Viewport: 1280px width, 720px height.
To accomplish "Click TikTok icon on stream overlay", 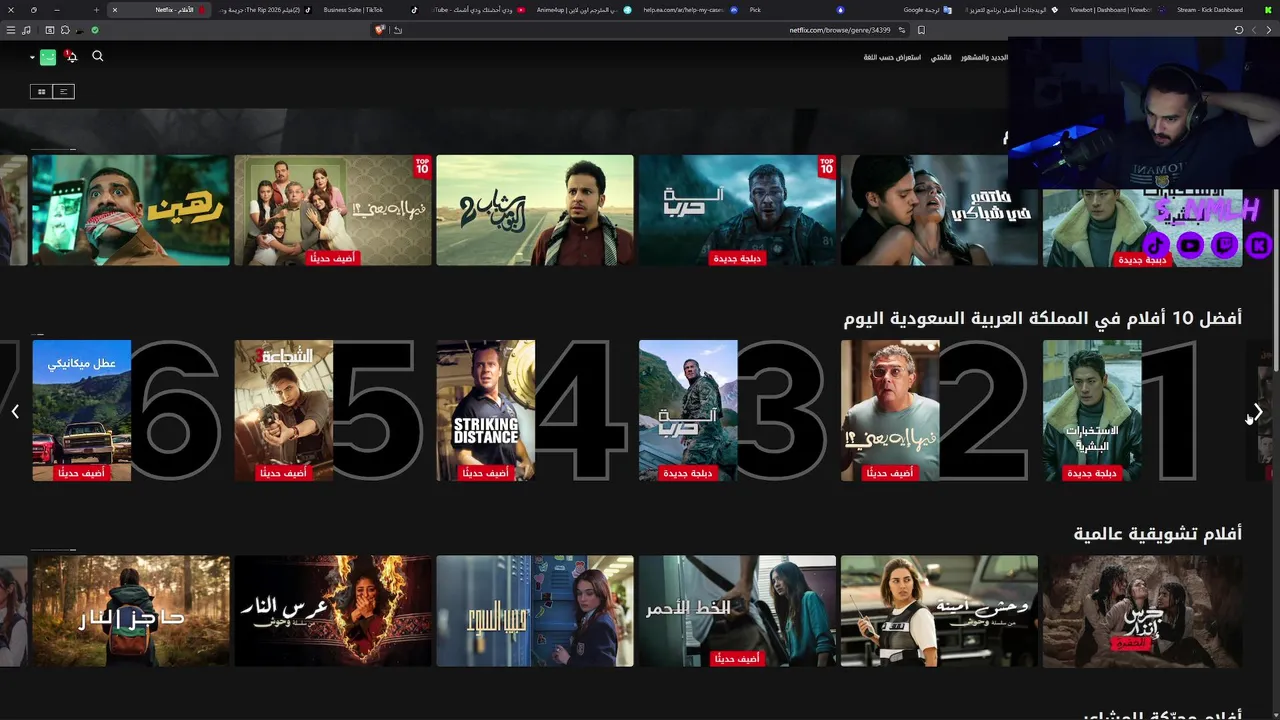I will pos(1156,245).
